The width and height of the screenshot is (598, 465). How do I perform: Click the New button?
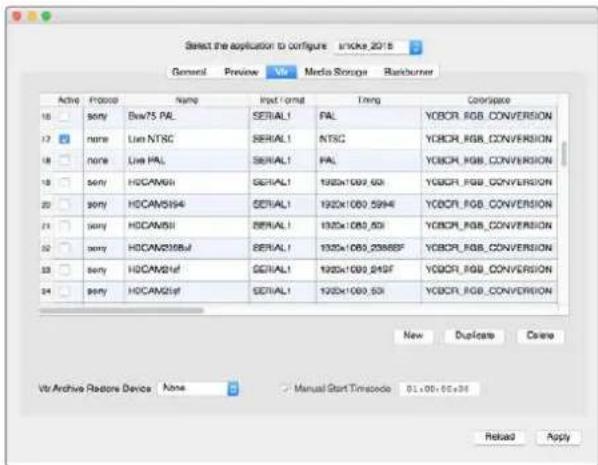point(413,336)
